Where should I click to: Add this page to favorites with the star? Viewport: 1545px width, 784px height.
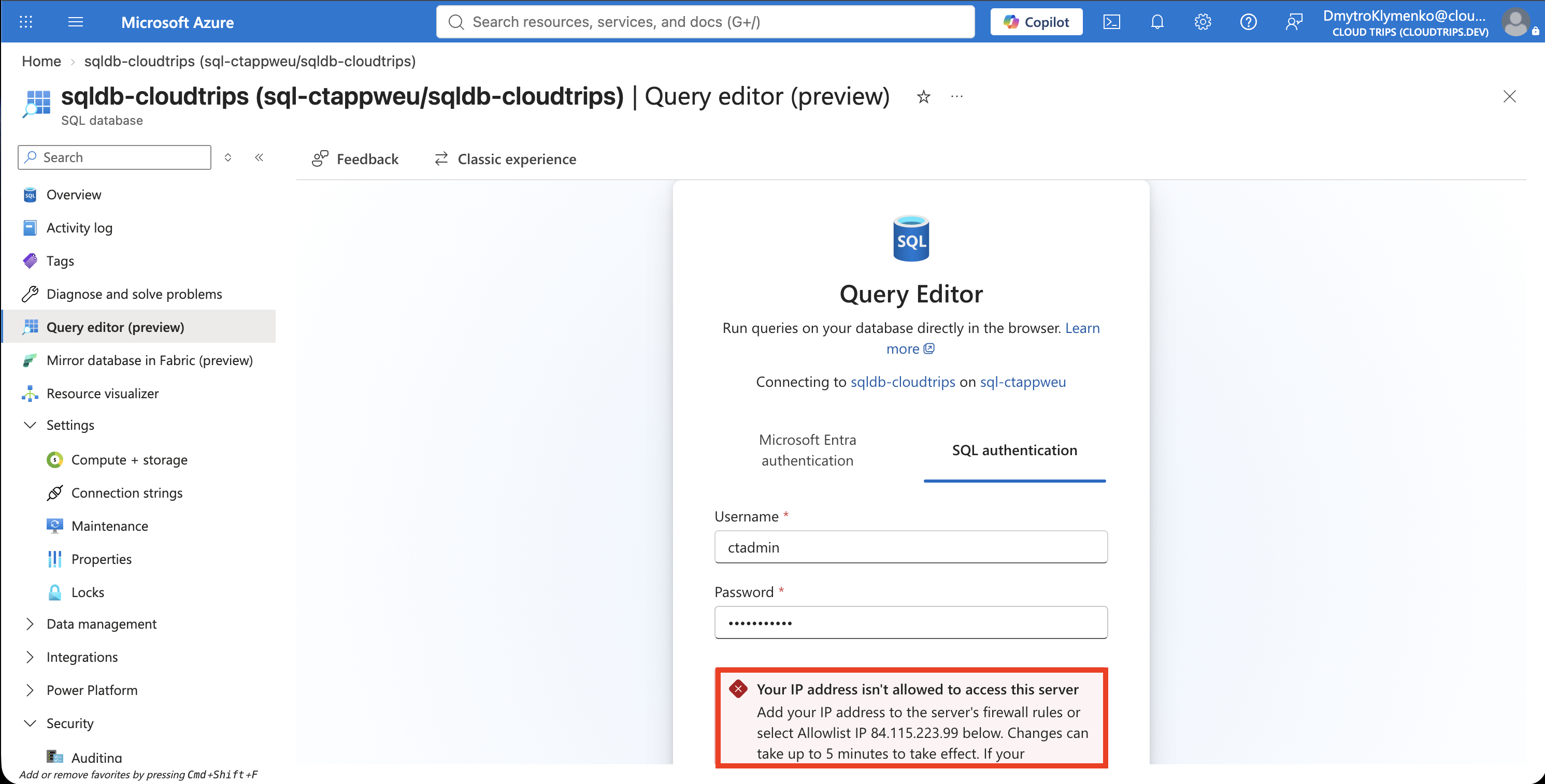(924, 96)
